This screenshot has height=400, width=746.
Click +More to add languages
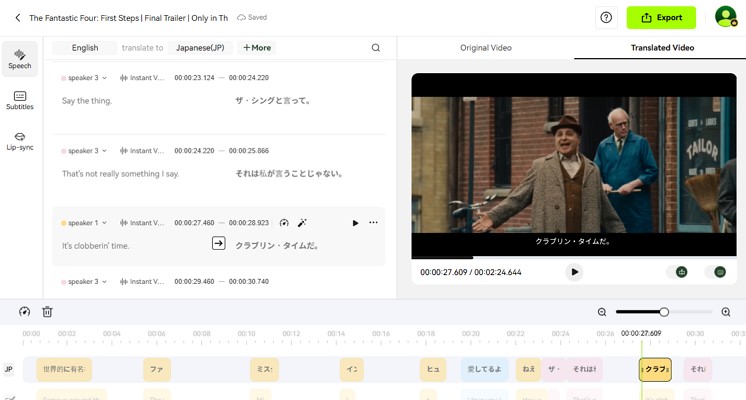point(257,48)
